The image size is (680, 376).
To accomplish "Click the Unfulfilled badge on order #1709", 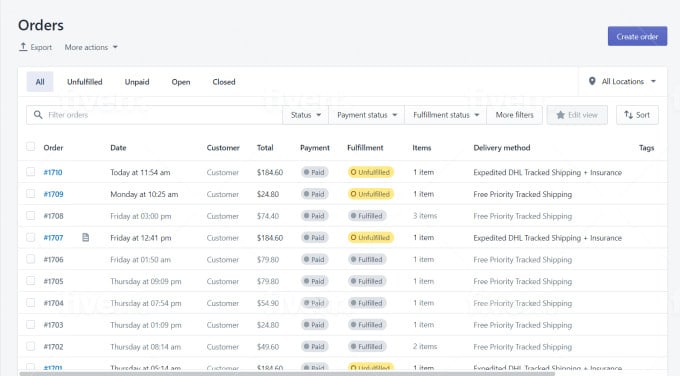I will coord(370,194).
